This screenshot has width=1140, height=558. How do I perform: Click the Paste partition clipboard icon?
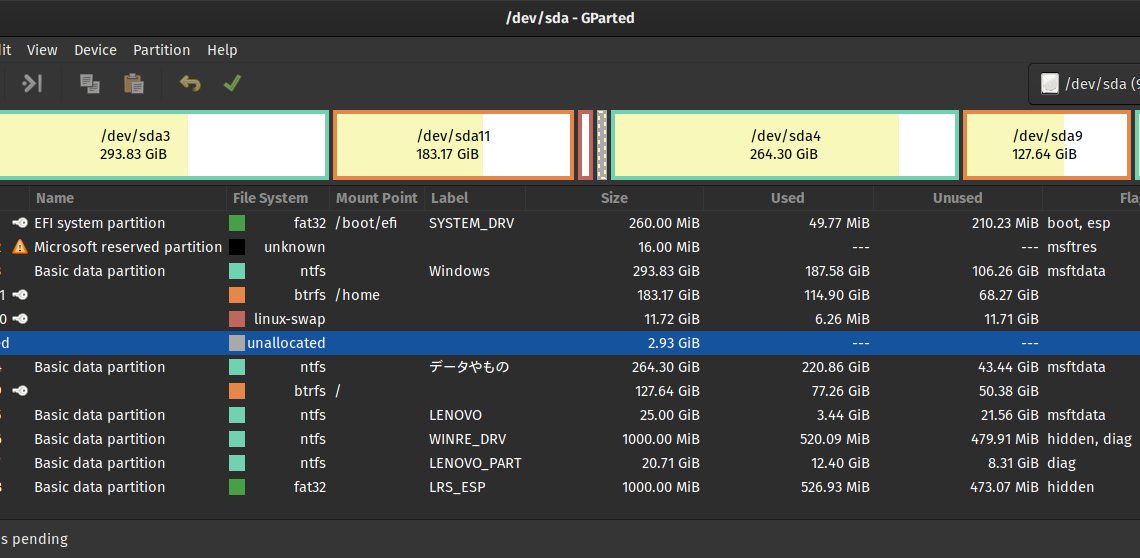[x=133, y=84]
